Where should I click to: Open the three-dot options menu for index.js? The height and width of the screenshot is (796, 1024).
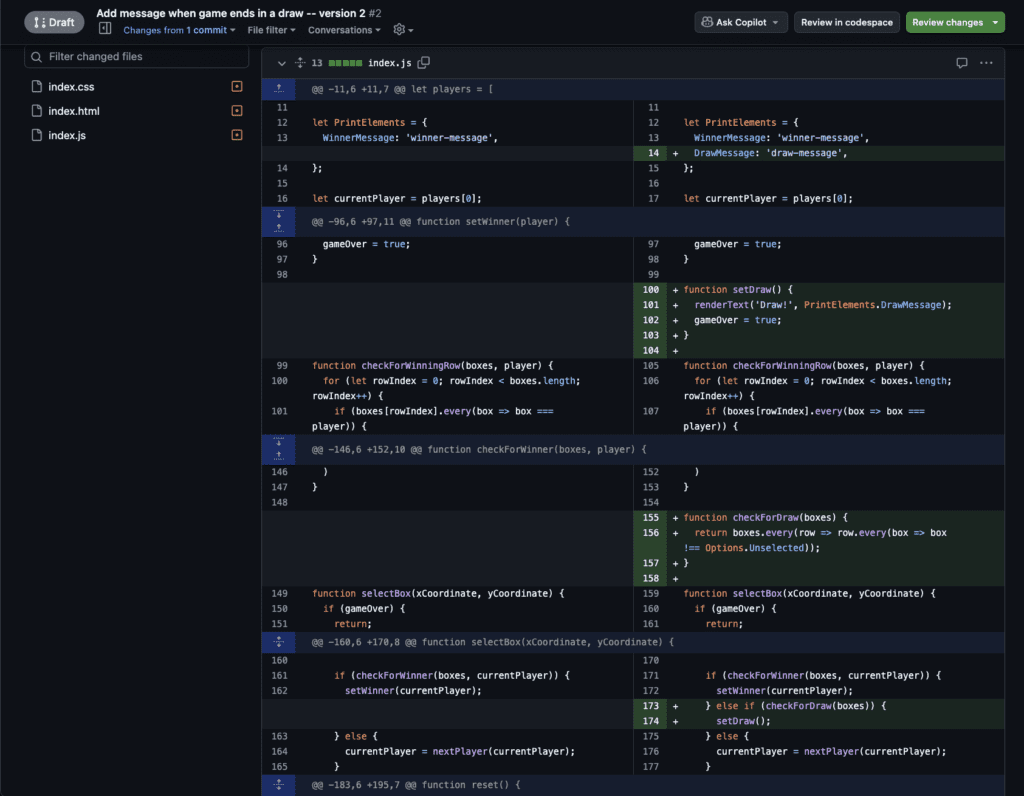pos(987,63)
